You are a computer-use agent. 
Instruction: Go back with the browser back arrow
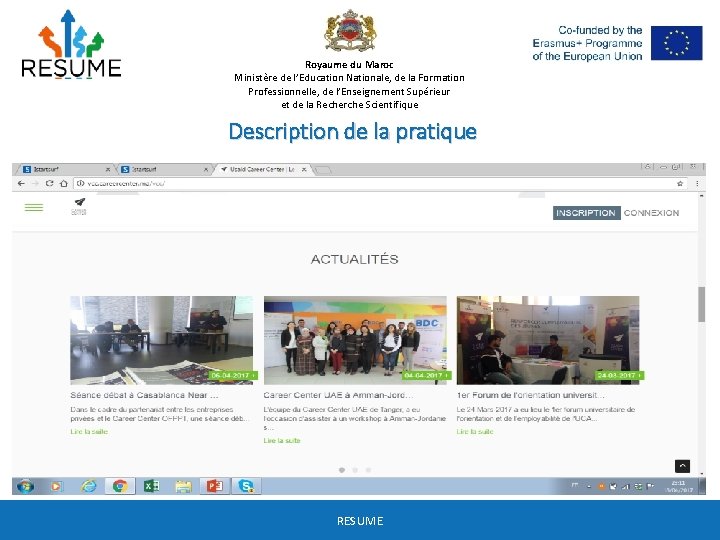pos(21,183)
